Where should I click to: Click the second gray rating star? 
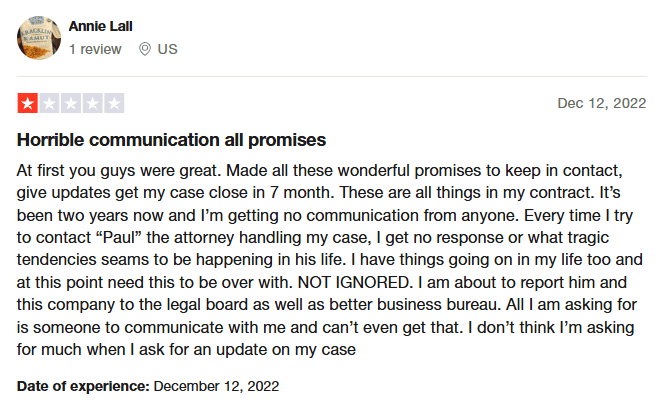(x=49, y=103)
